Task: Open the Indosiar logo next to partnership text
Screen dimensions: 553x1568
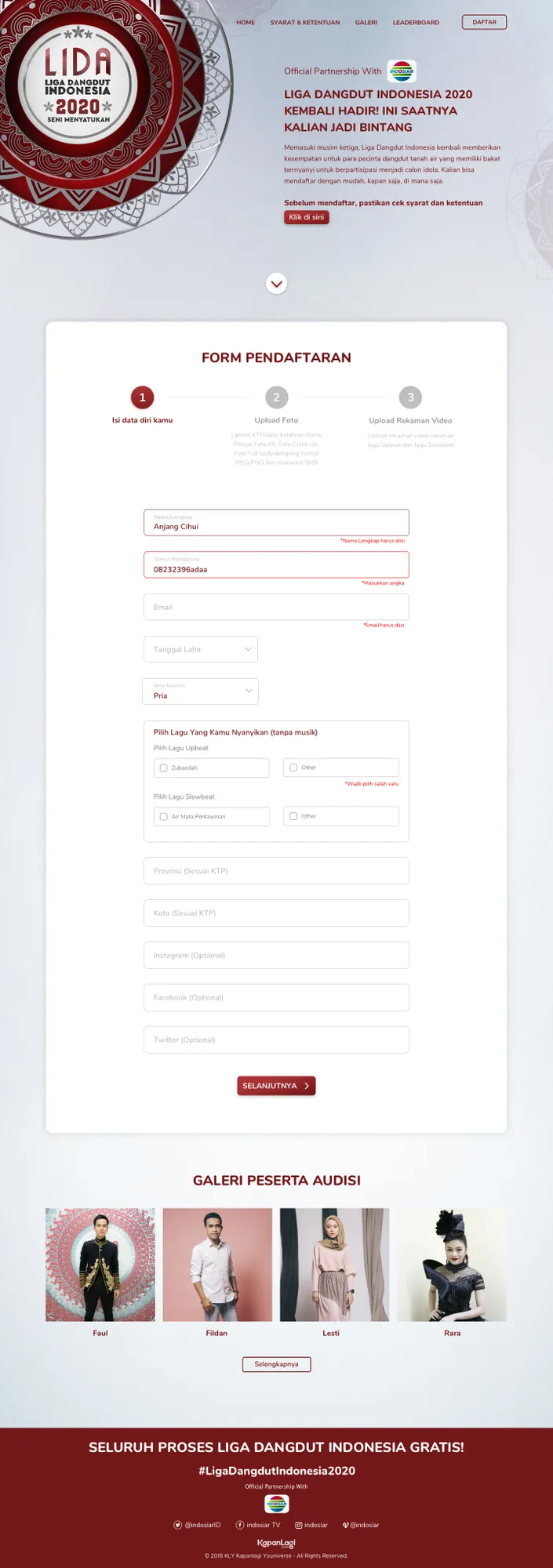Action: [x=401, y=71]
